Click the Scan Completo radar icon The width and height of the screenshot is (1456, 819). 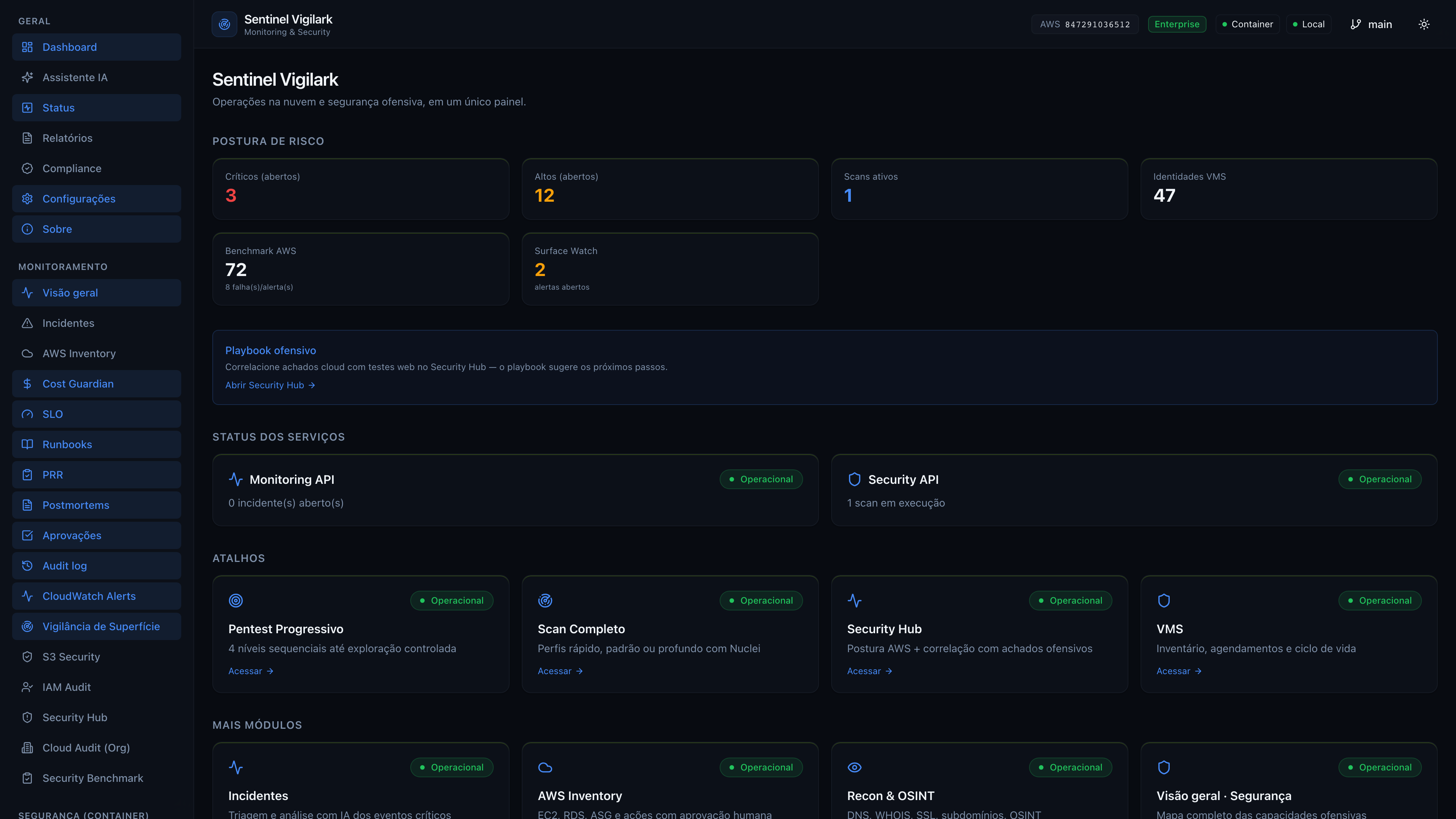(x=545, y=600)
